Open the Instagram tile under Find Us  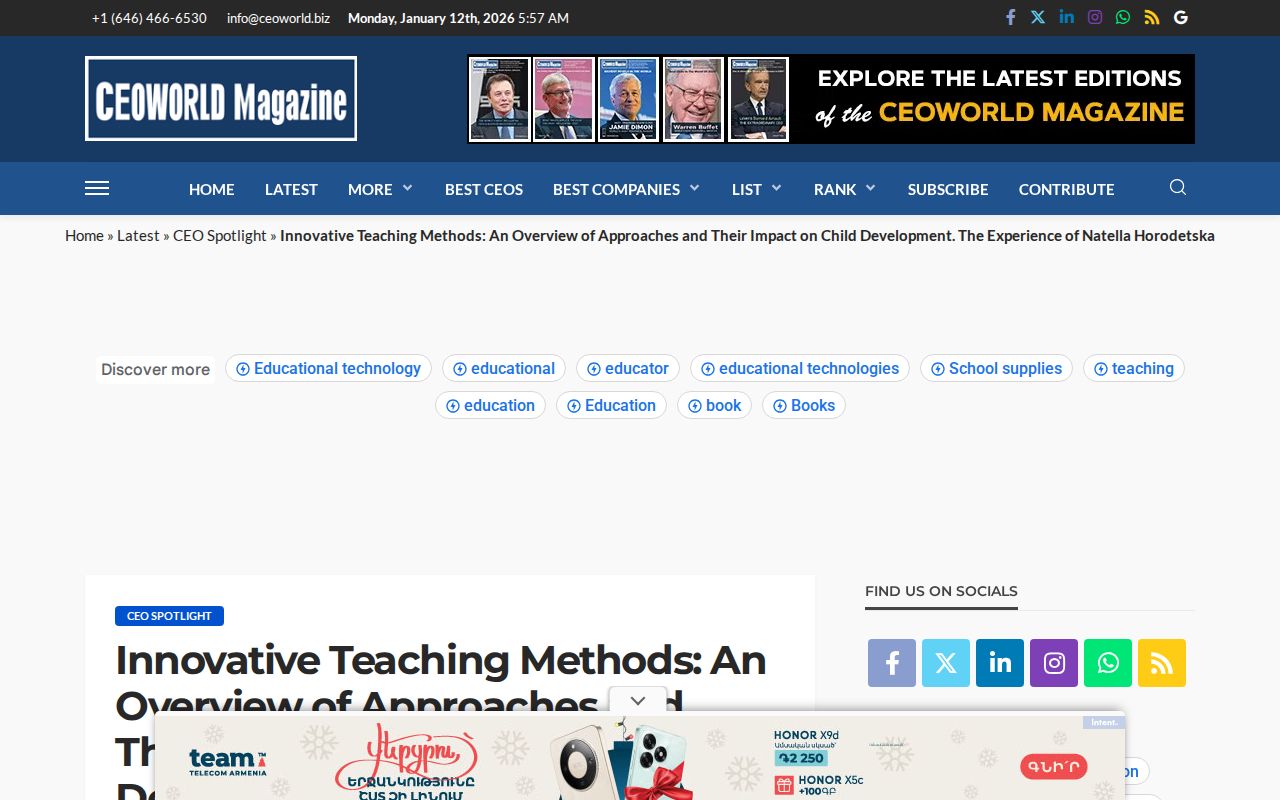(x=1053, y=663)
